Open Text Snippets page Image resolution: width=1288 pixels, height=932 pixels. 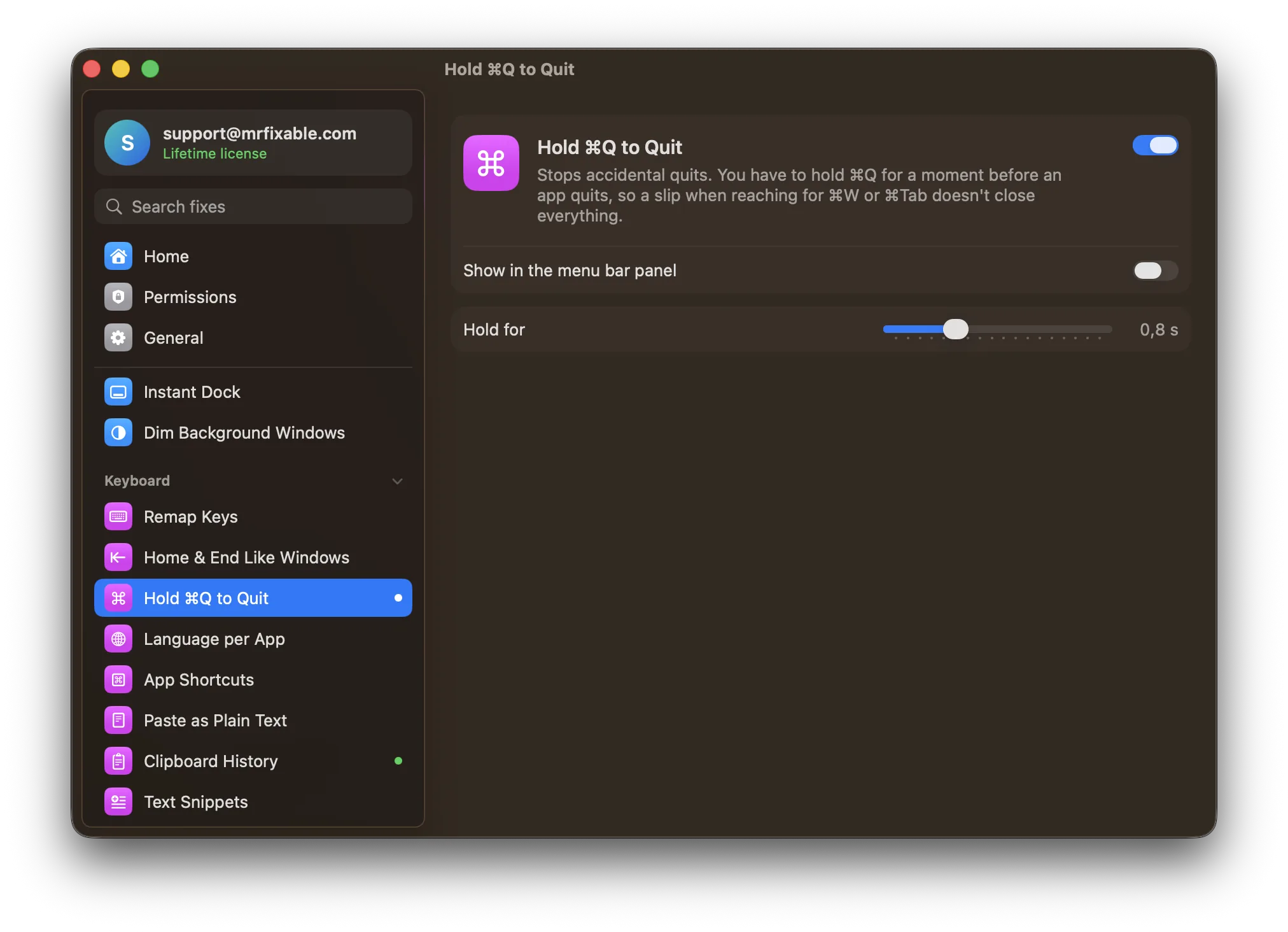(x=253, y=802)
